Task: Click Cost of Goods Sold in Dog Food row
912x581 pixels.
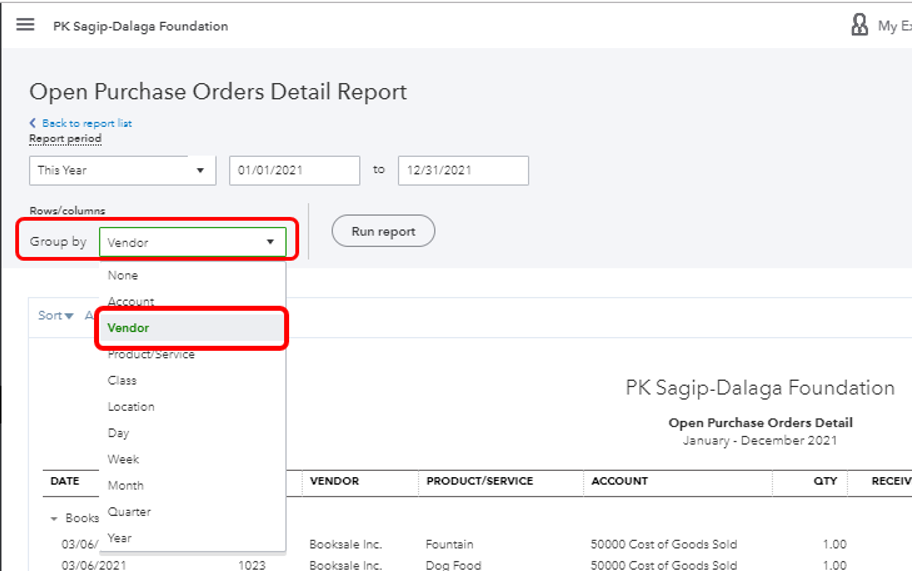Action: pyautogui.click(x=664, y=565)
